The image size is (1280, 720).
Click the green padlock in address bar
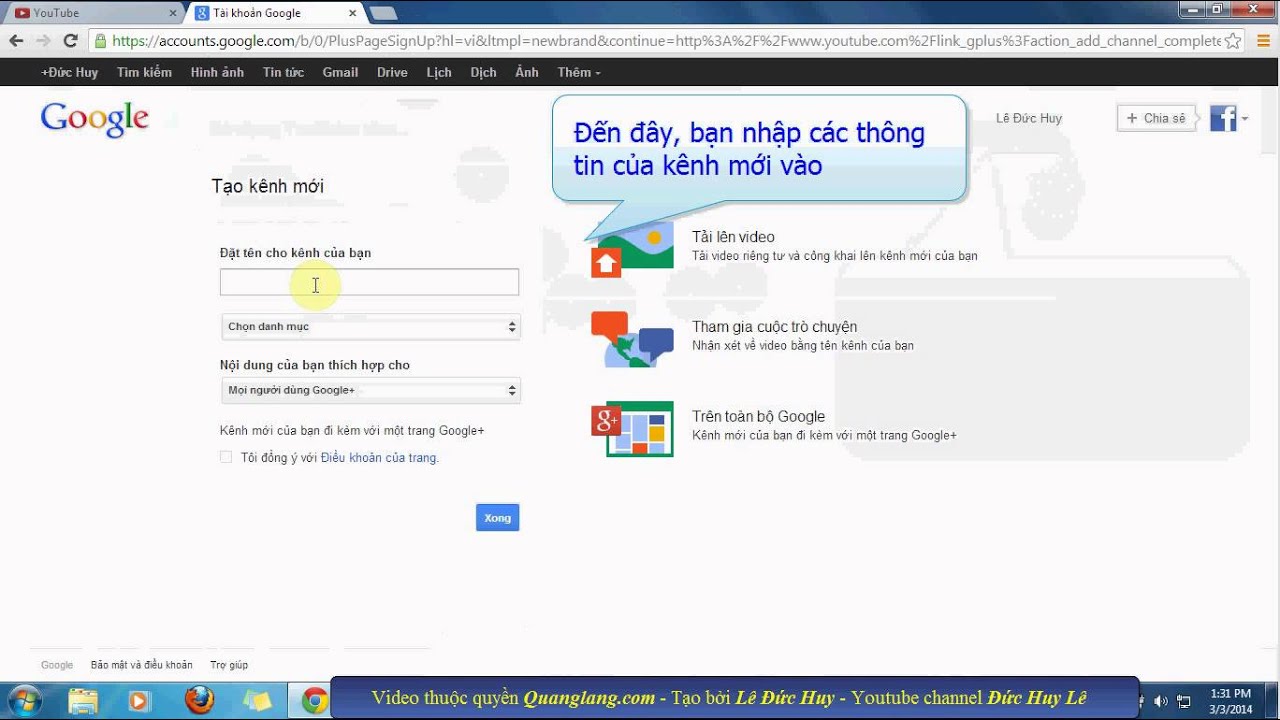coord(100,41)
